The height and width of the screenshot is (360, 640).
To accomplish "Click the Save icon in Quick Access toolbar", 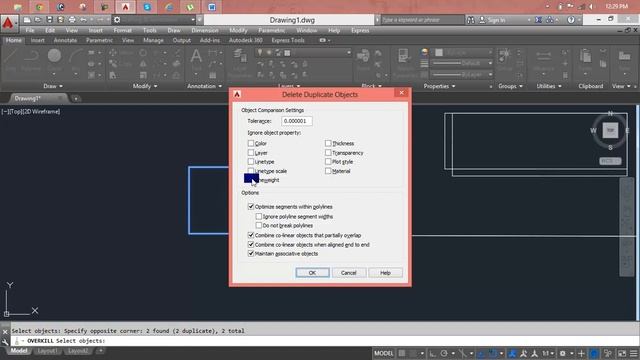I will [x=49, y=20].
